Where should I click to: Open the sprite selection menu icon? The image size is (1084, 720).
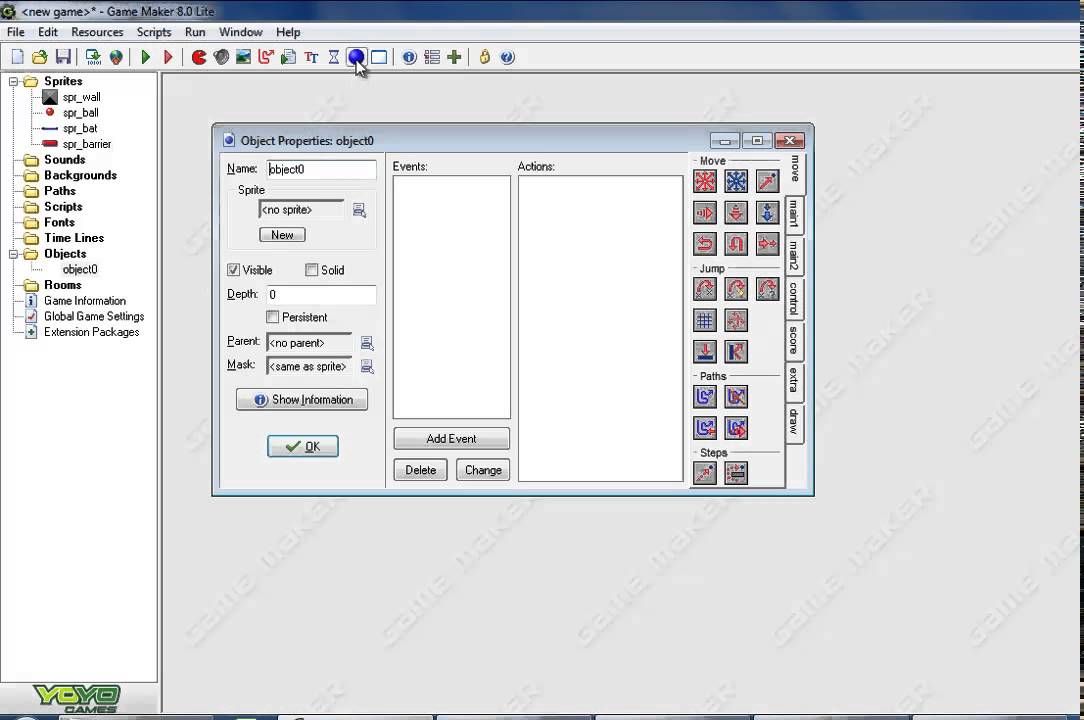[x=359, y=210]
